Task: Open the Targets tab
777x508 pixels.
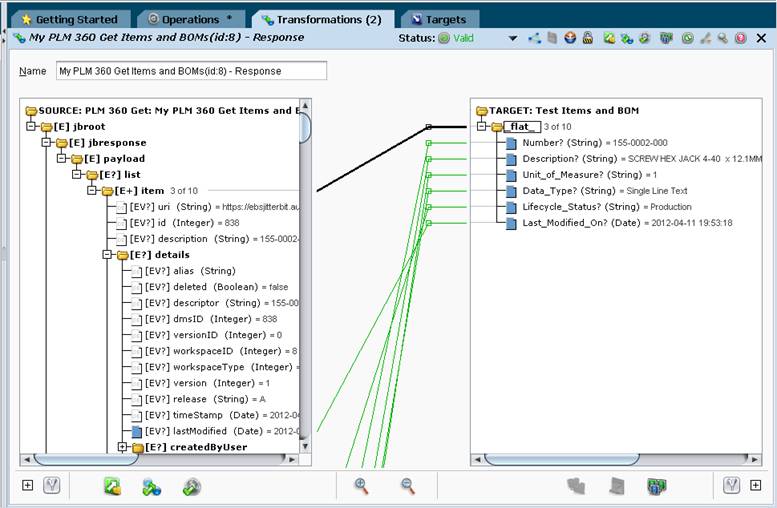Action: click(x=440, y=19)
